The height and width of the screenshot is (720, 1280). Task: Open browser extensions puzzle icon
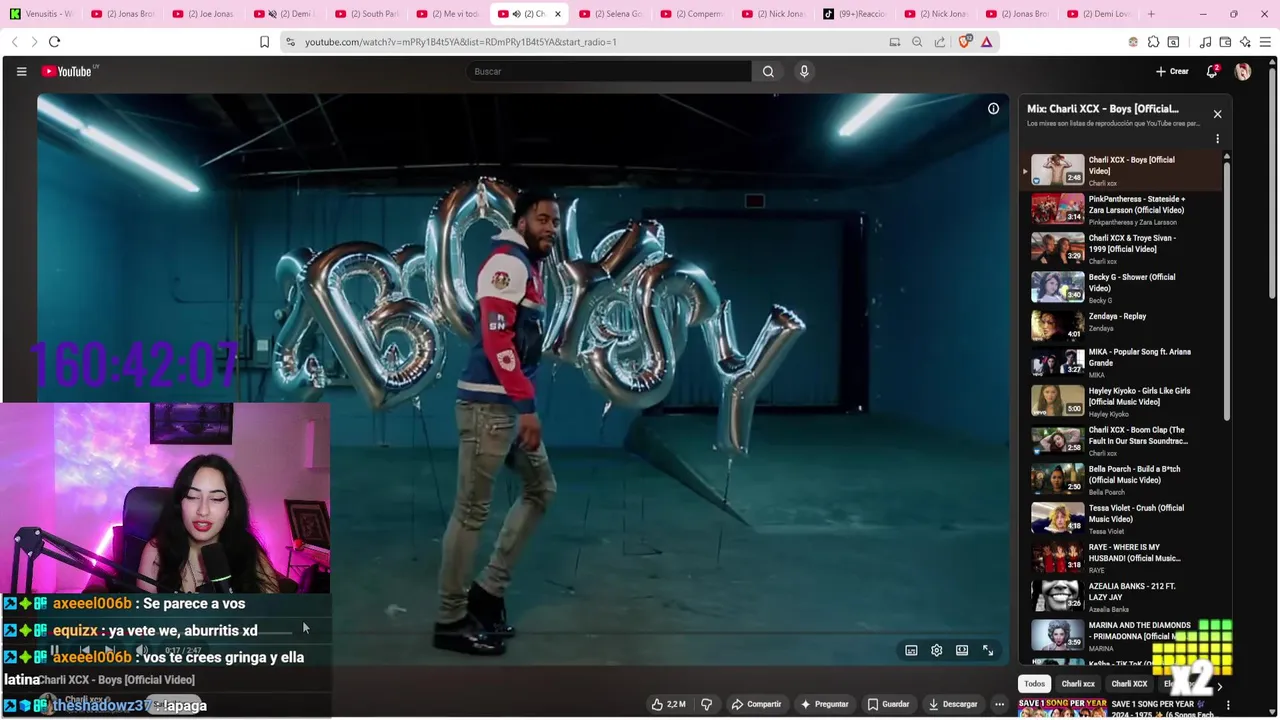point(1153,42)
